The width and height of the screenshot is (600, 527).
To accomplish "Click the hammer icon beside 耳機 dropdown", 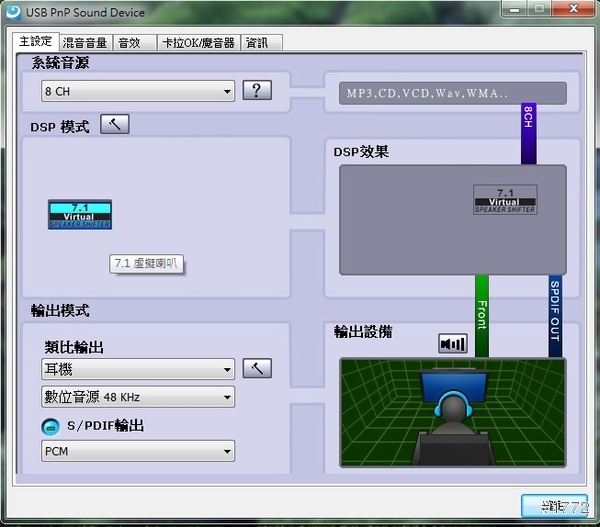I will 257,368.
